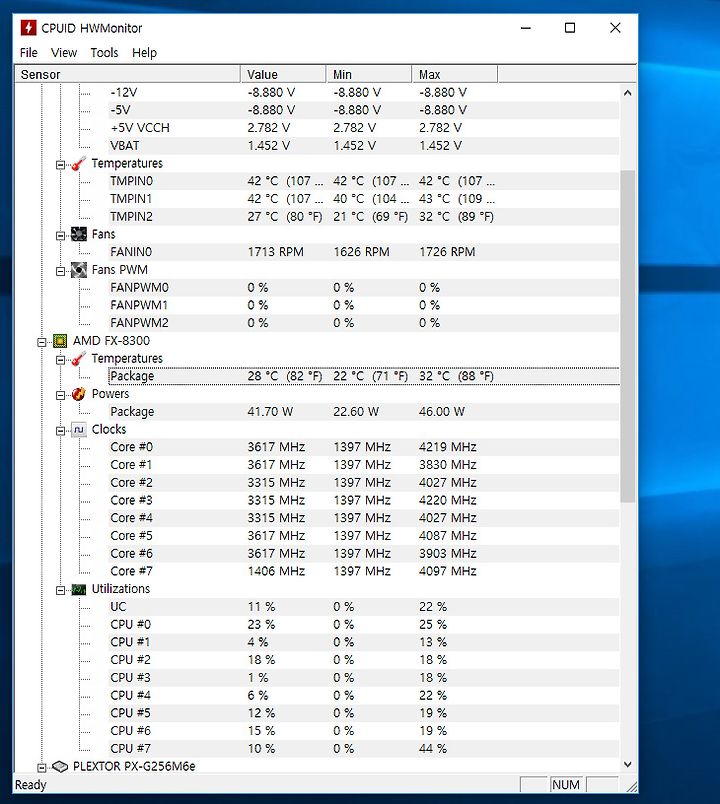720x804 pixels.
Task: Select the CPU #7 utilization row
Action: tap(363, 749)
